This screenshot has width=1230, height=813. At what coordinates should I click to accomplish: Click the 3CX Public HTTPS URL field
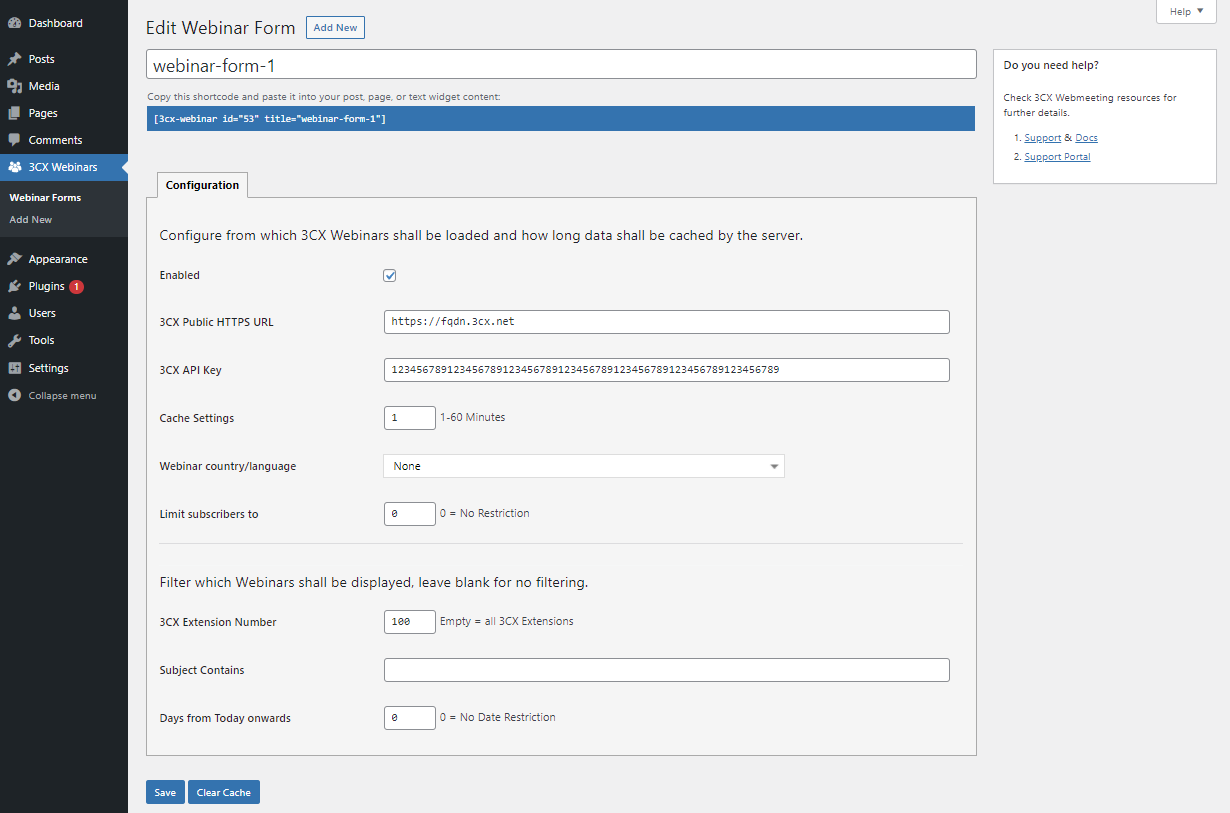coord(666,322)
